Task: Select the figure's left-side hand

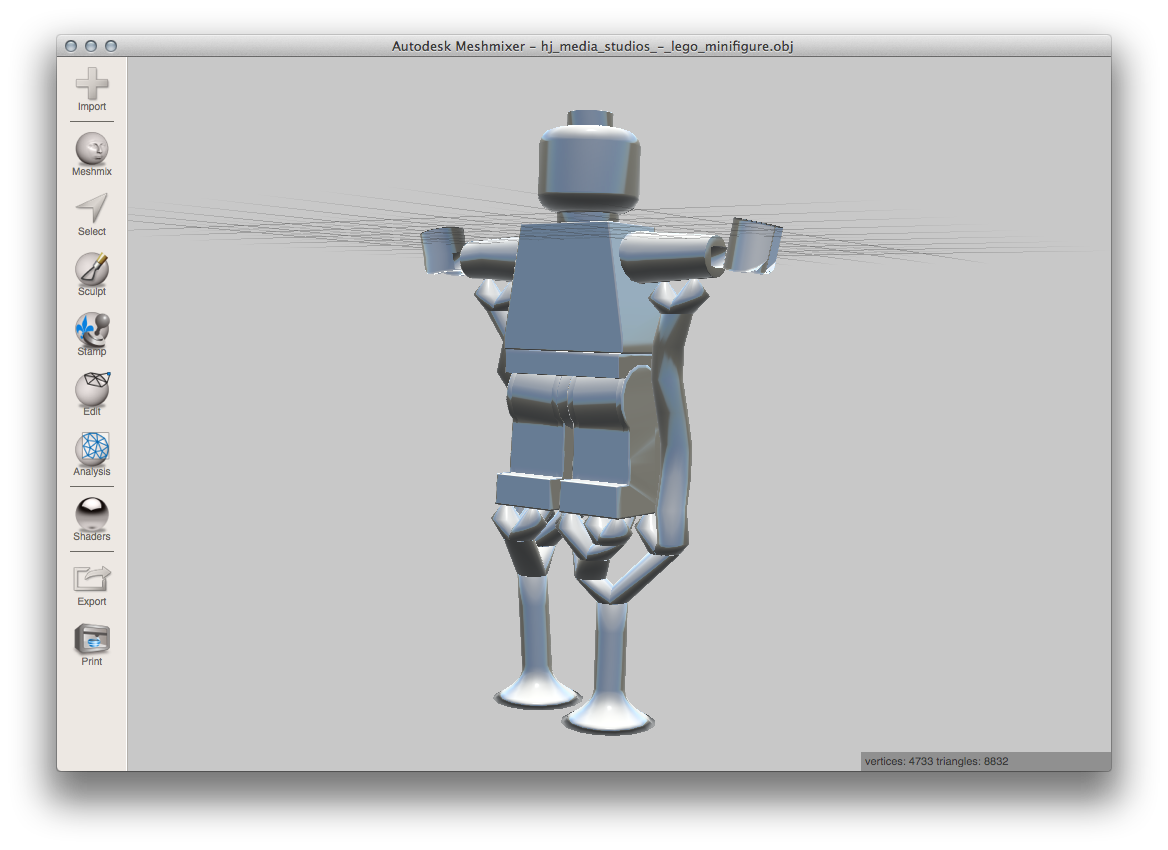Action: (438, 250)
